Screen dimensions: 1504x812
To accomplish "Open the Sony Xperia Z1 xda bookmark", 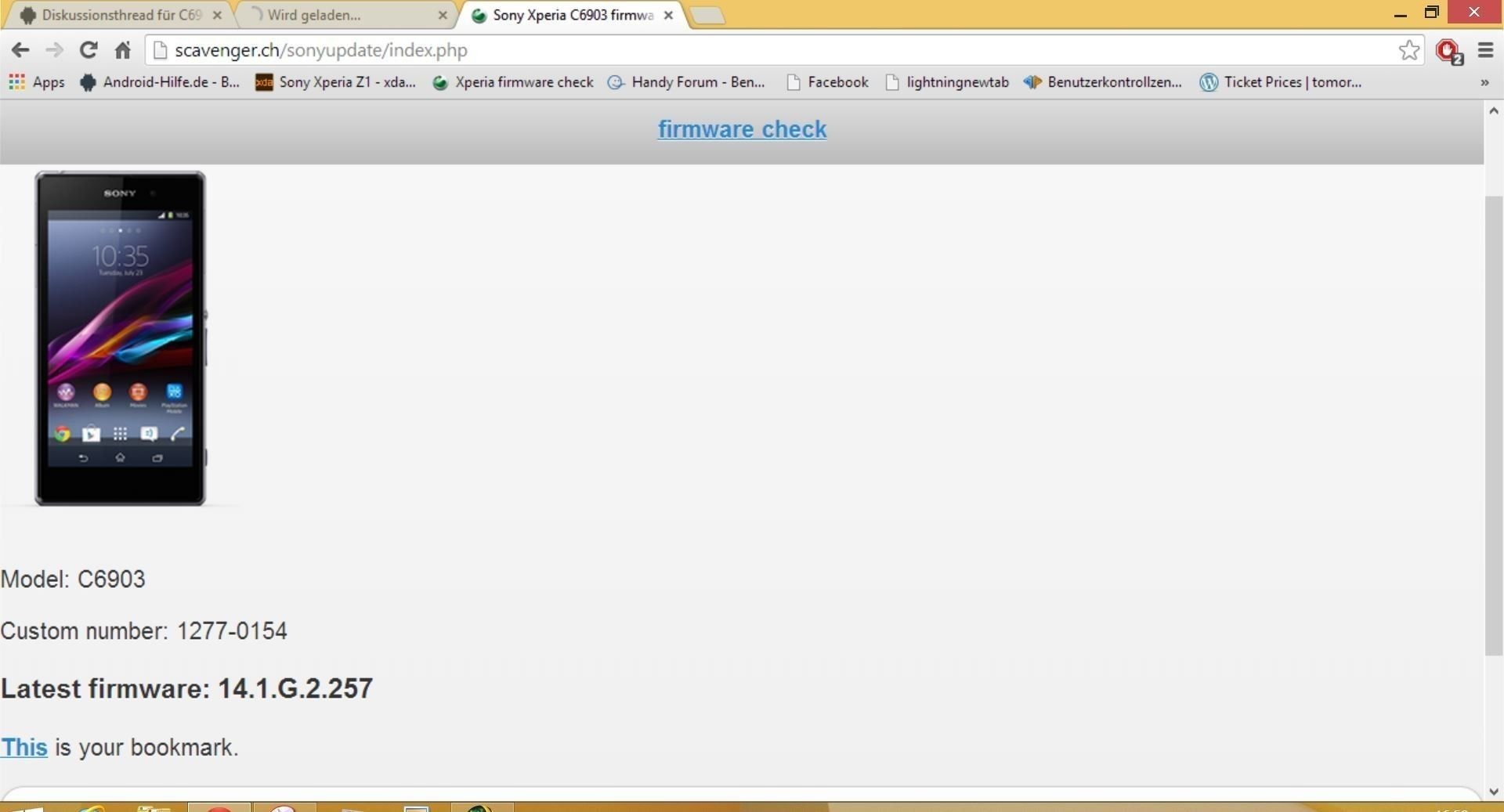I will point(335,82).
